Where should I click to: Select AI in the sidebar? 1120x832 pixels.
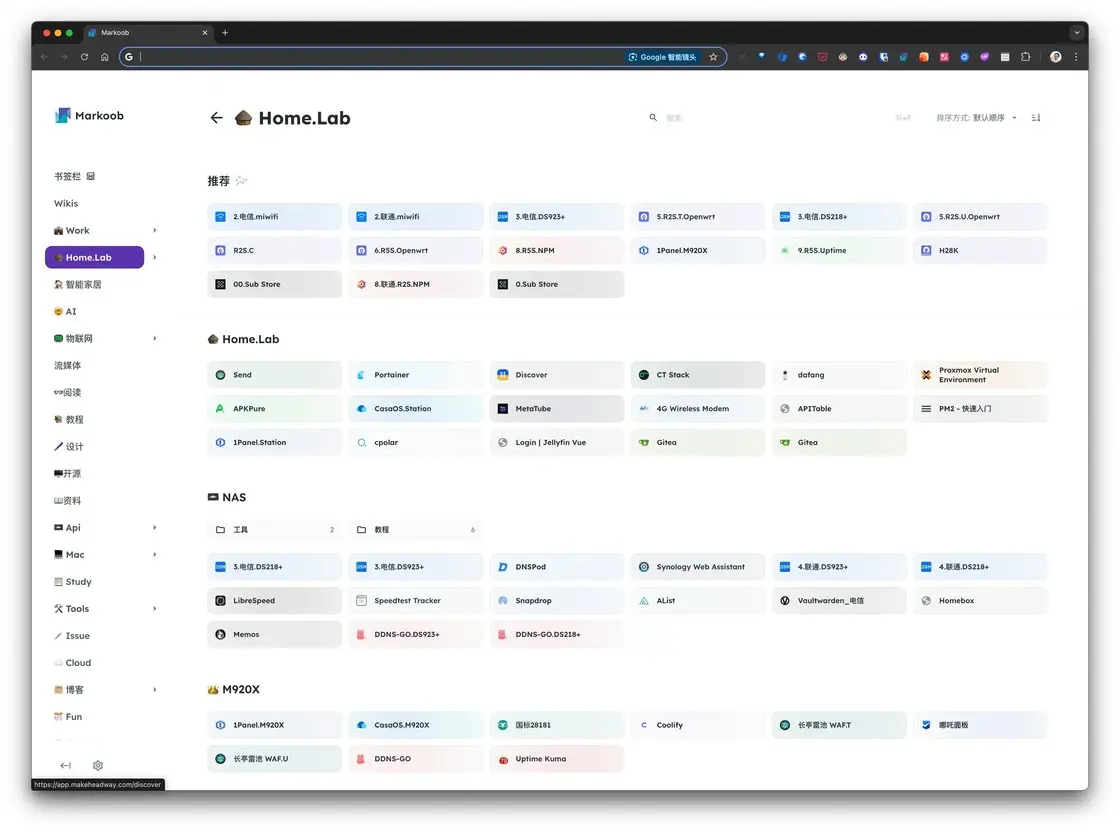65,311
